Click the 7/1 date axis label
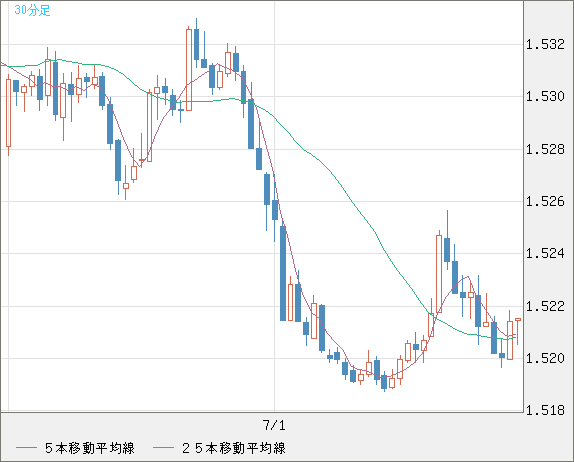 (274, 425)
